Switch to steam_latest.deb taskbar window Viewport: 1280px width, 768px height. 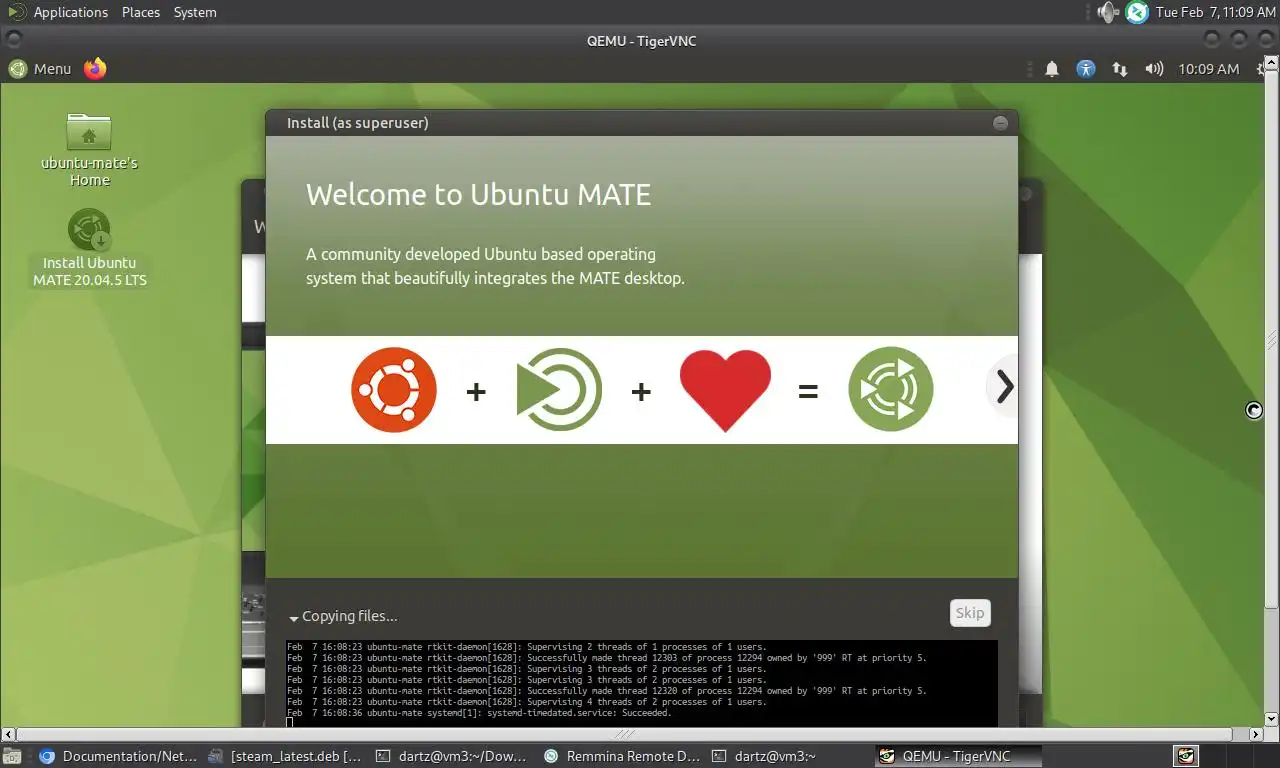(287, 756)
